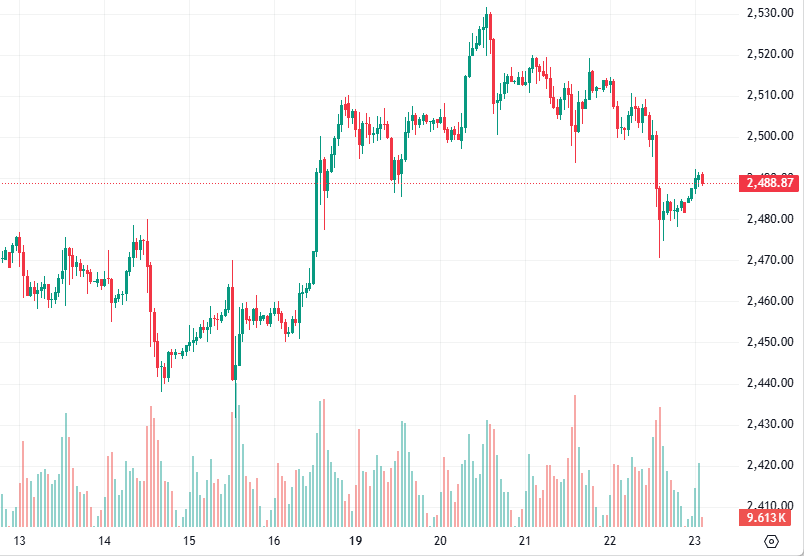
Task: Select date 23 on the time axis
Action: pos(694,541)
